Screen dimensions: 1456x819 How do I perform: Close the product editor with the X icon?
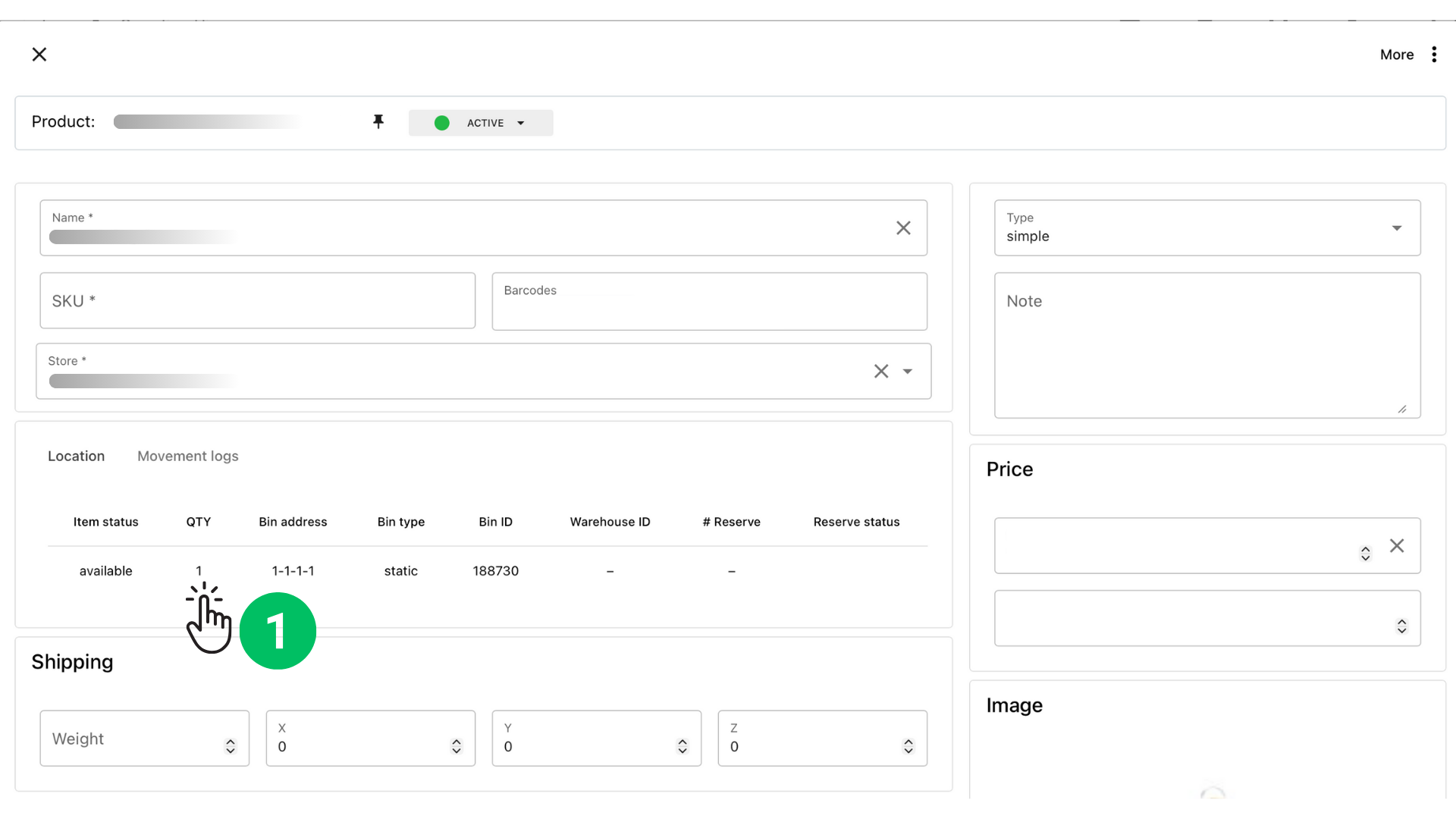tap(39, 54)
